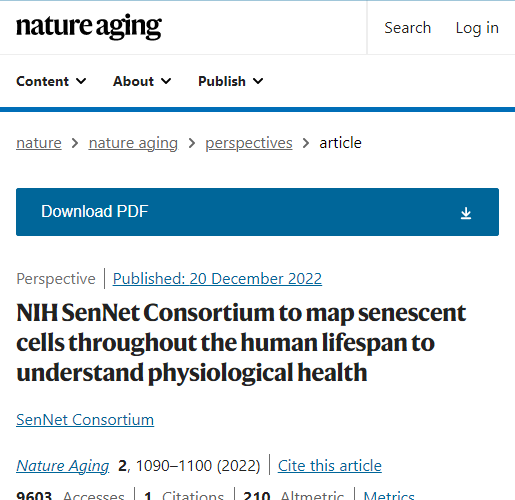
Task: Open the Metrics link
Action: coord(389,495)
